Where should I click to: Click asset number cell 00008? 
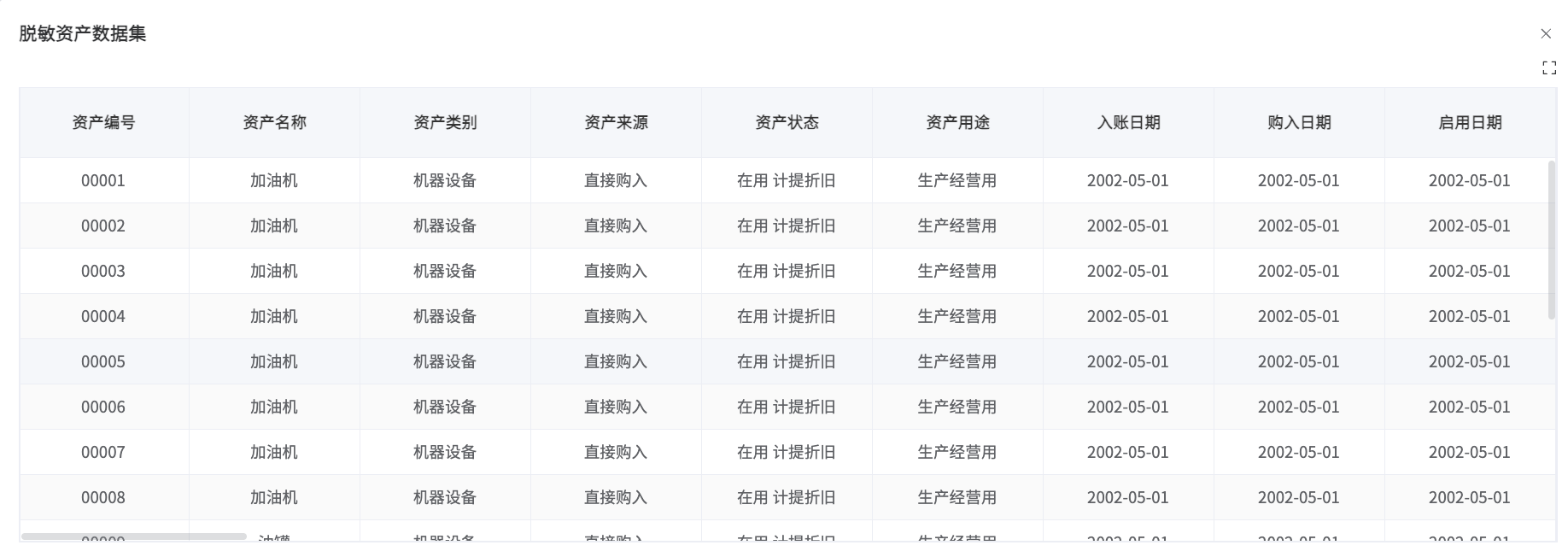click(103, 498)
